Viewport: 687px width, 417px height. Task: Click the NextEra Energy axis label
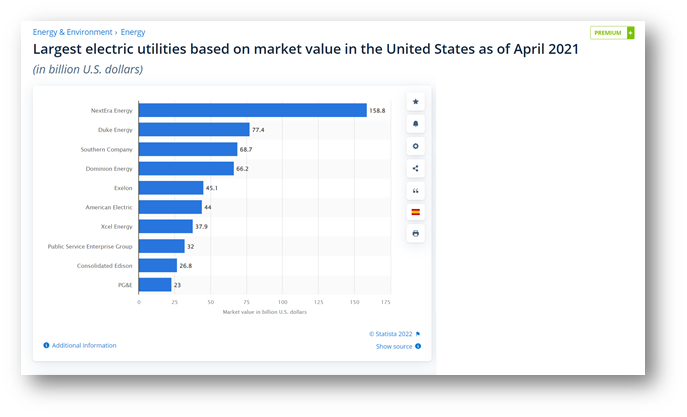click(111, 111)
